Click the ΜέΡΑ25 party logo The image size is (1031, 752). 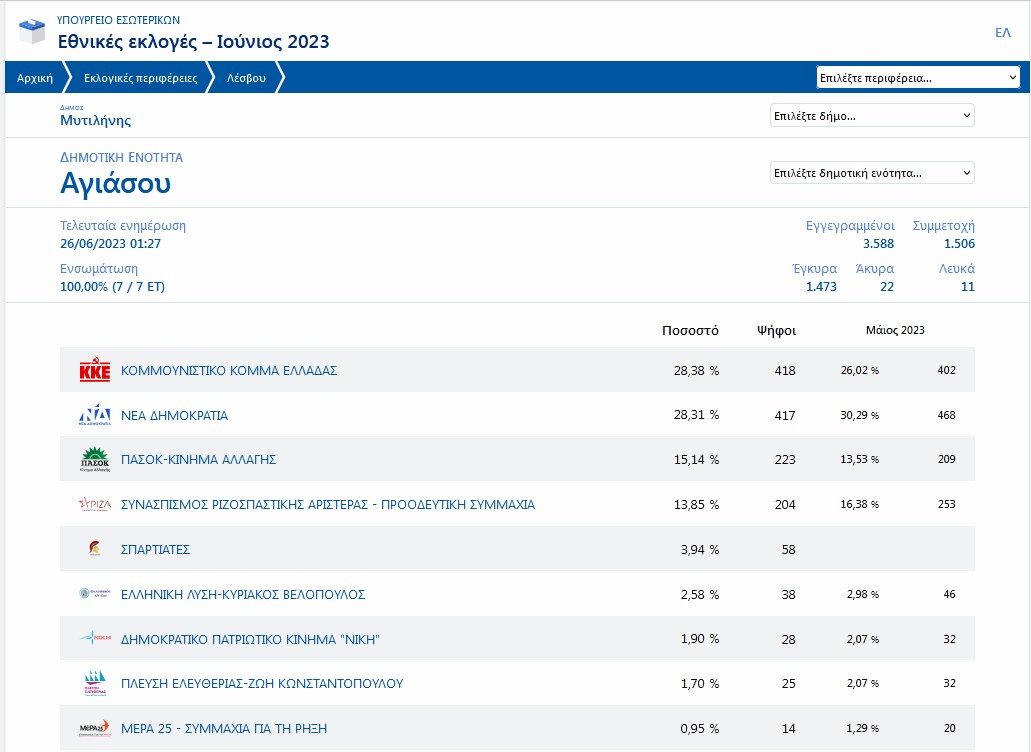(x=94, y=728)
